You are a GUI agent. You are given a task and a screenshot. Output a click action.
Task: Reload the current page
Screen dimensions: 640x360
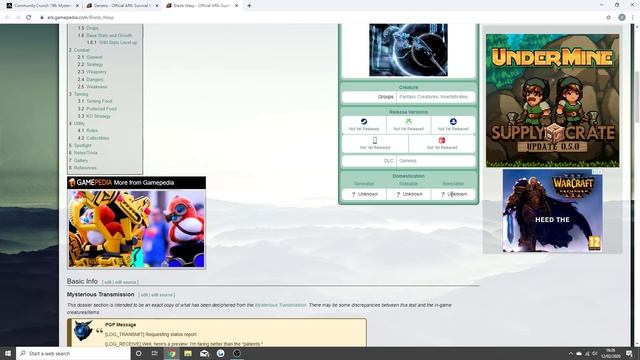pos(29,18)
